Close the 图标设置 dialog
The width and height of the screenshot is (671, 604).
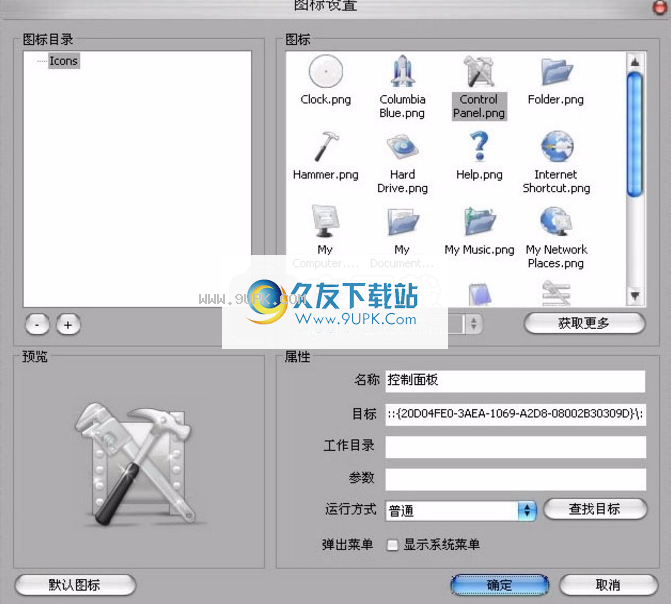660,8
